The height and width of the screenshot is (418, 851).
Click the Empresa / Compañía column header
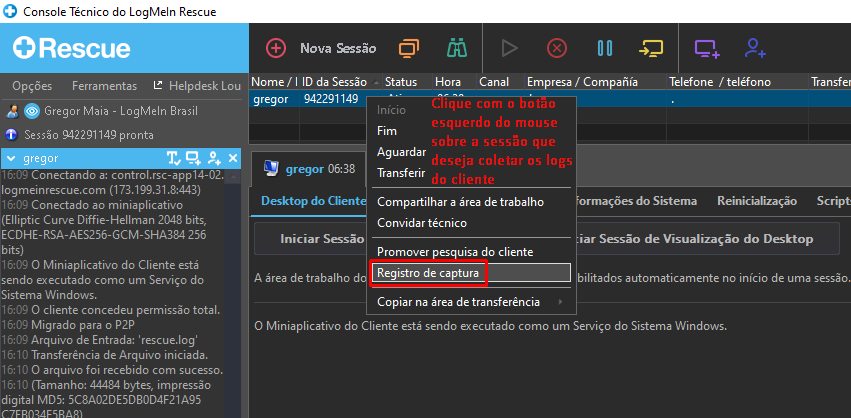point(595,82)
